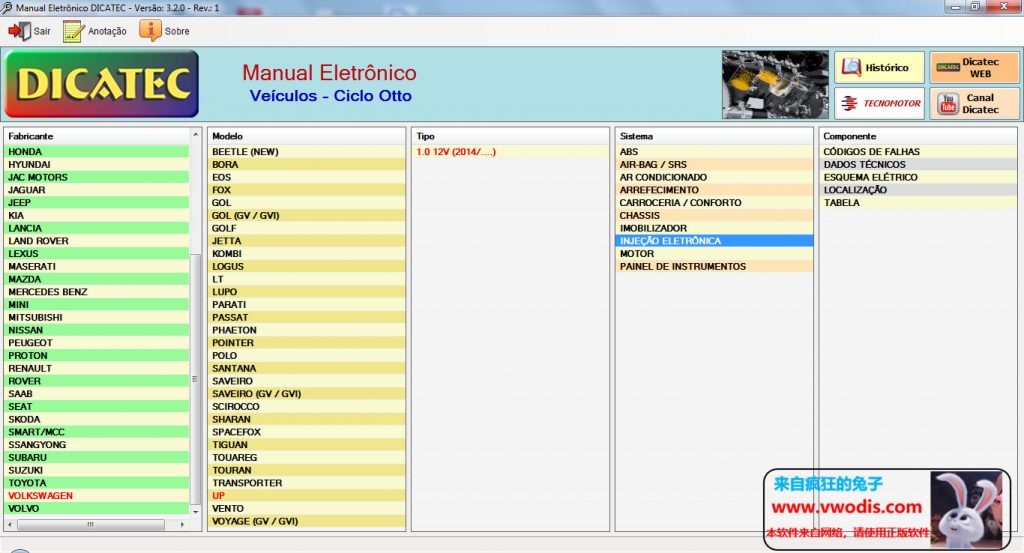Open the Histórico button
Image resolution: width=1024 pixels, height=553 pixels.
click(x=879, y=68)
